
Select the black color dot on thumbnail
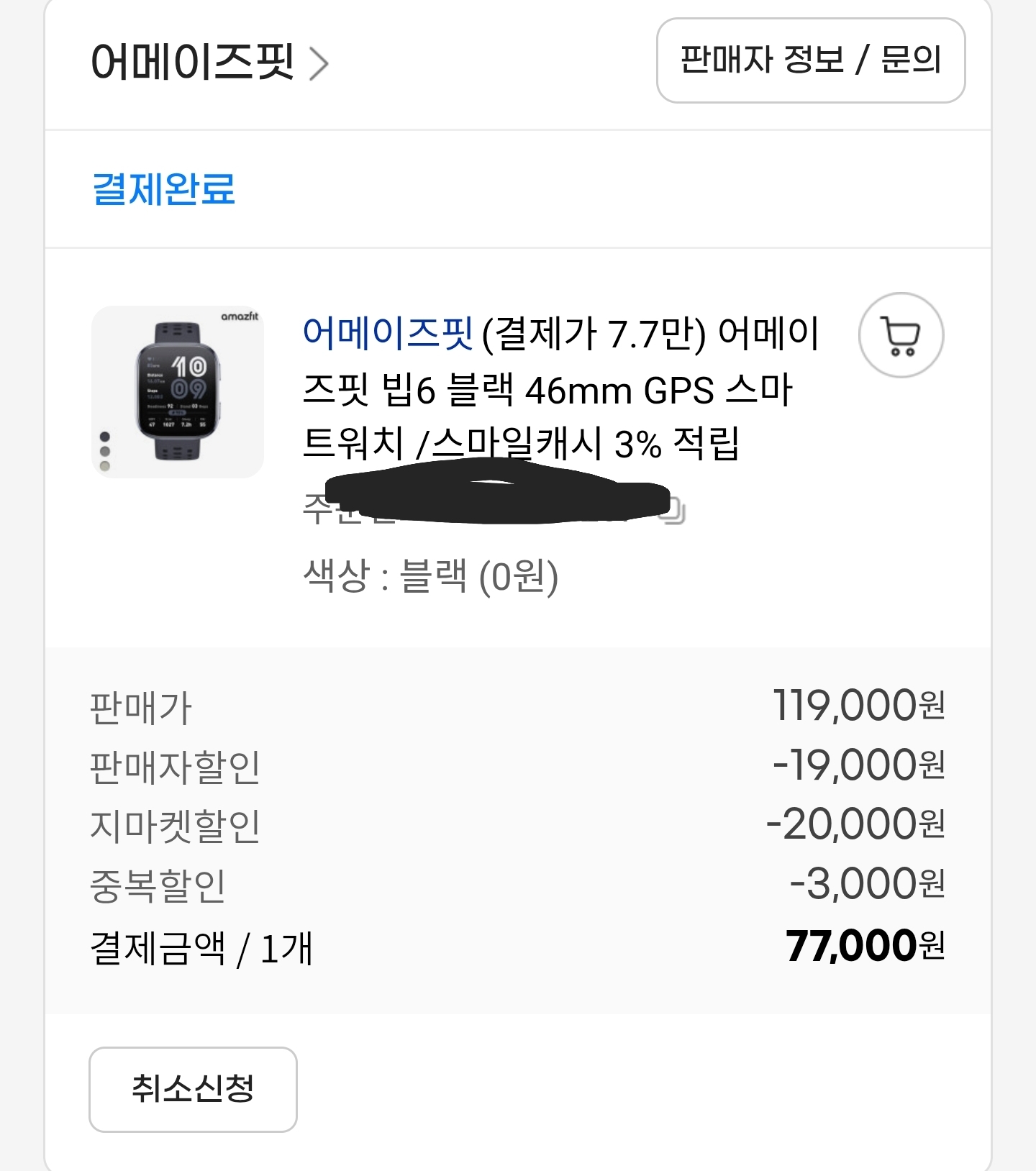coord(105,437)
